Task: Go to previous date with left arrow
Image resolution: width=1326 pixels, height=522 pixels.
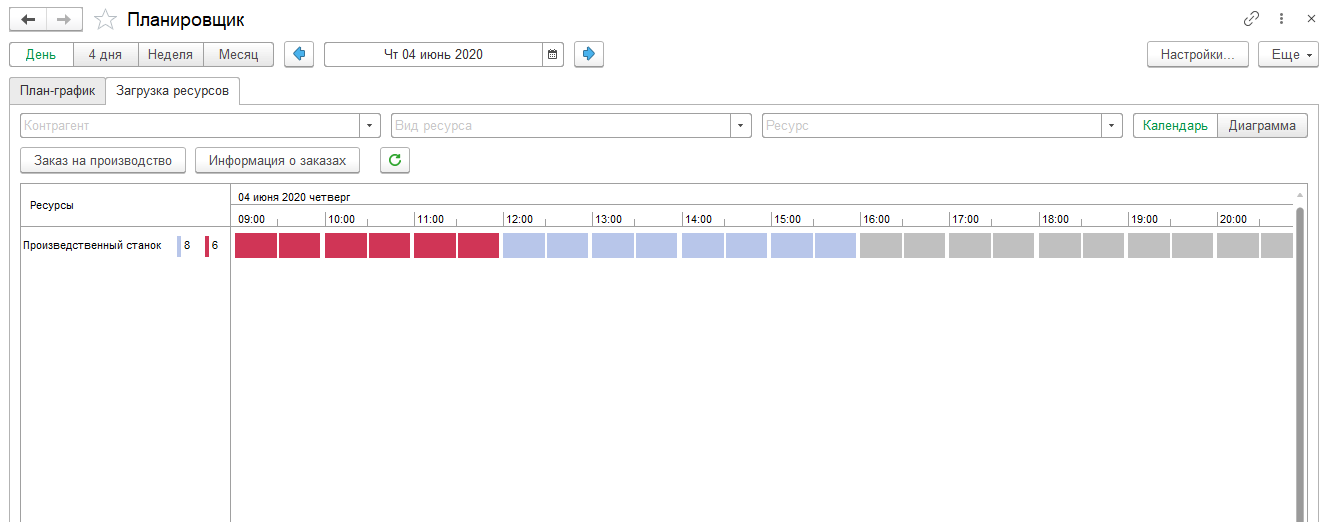Action: coord(299,54)
